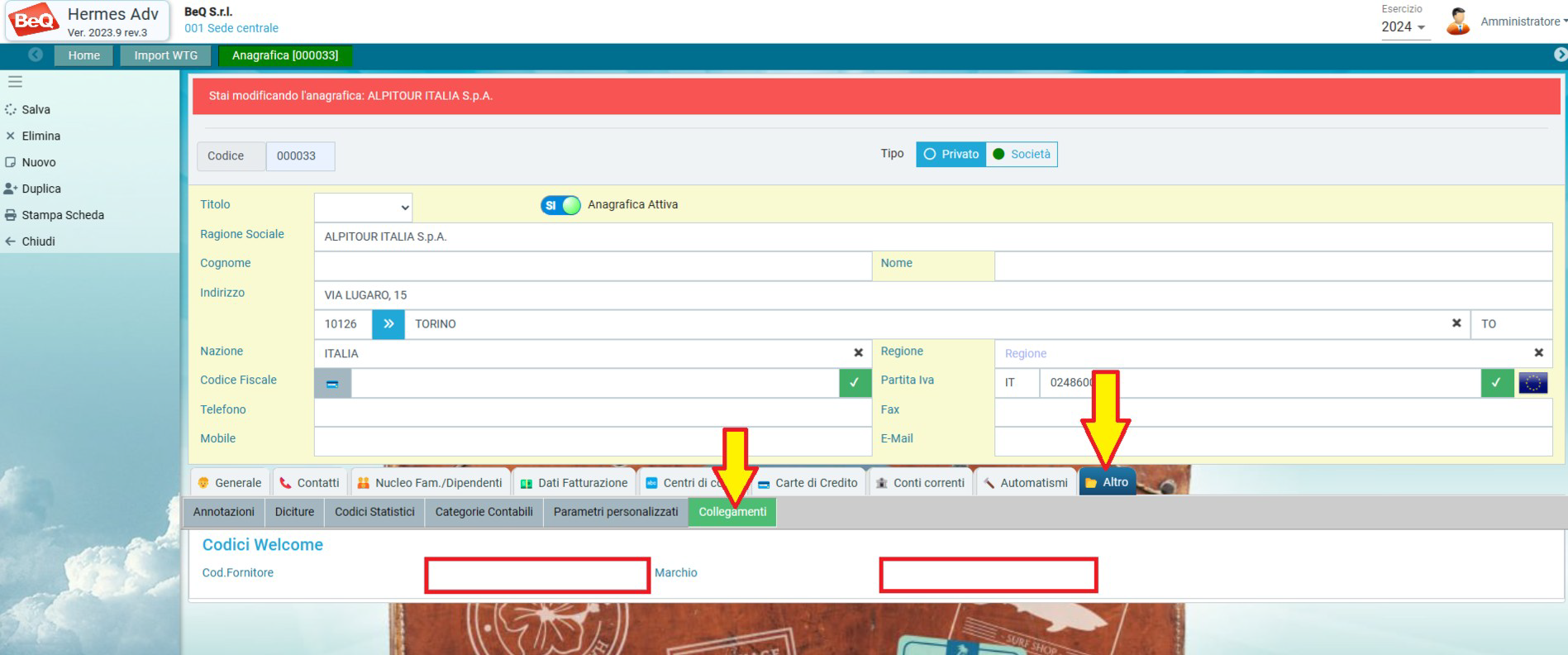The image size is (1568, 655).
Task: Click the Marchio input field
Action: pyautogui.click(x=989, y=575)
